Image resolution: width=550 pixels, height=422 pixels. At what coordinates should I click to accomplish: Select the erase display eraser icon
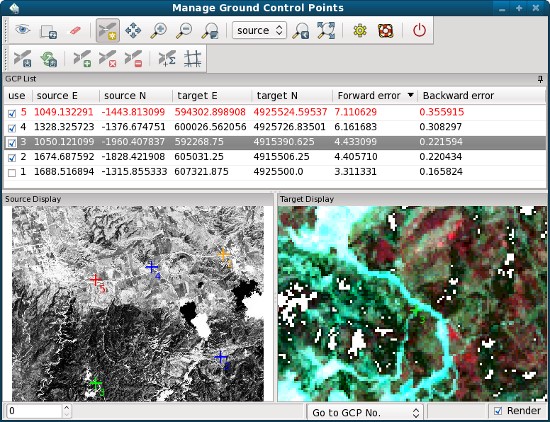click(x=75, y=31)
